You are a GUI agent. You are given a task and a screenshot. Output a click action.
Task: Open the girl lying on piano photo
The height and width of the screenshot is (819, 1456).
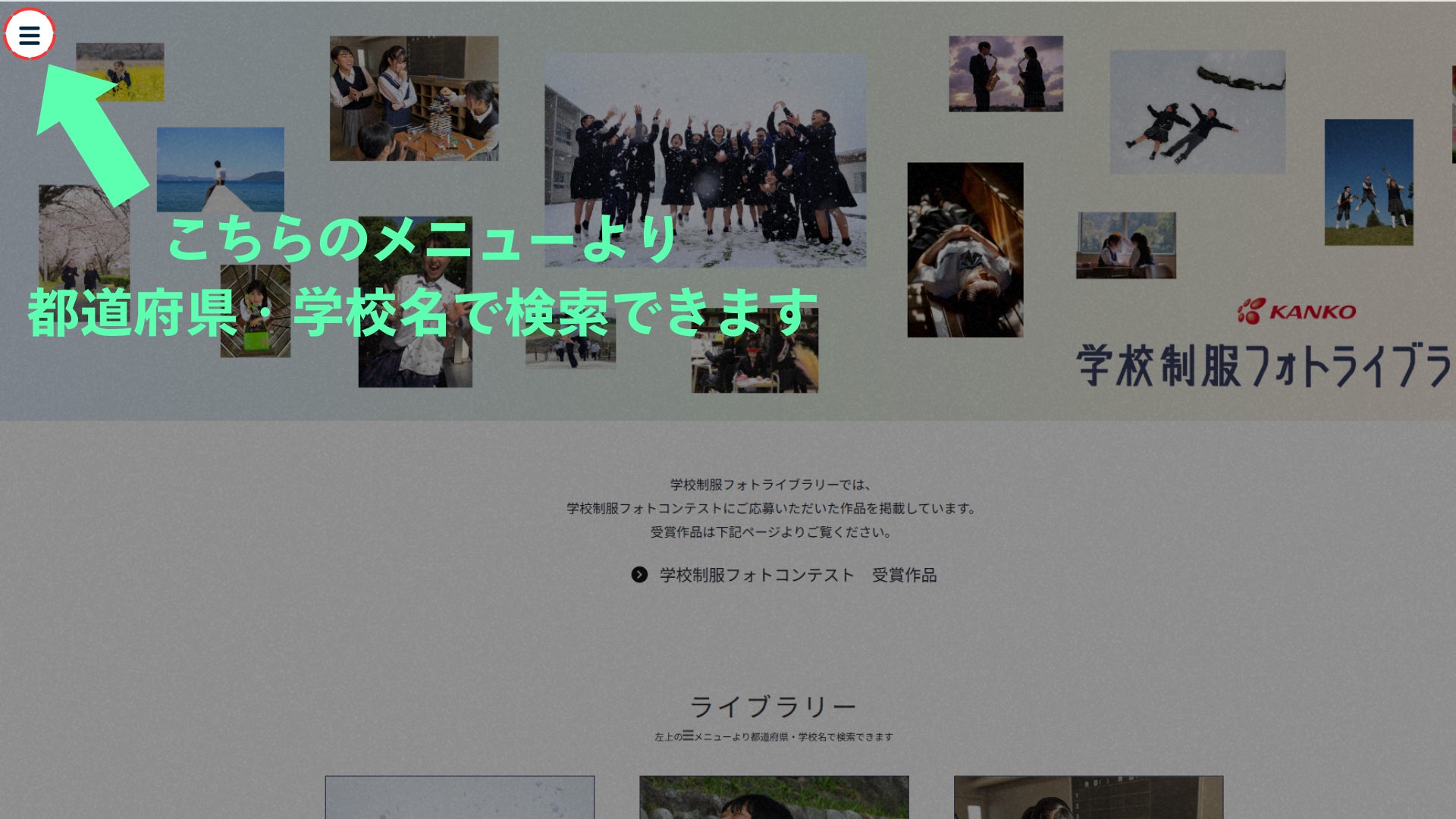click(x=965, y=250)
